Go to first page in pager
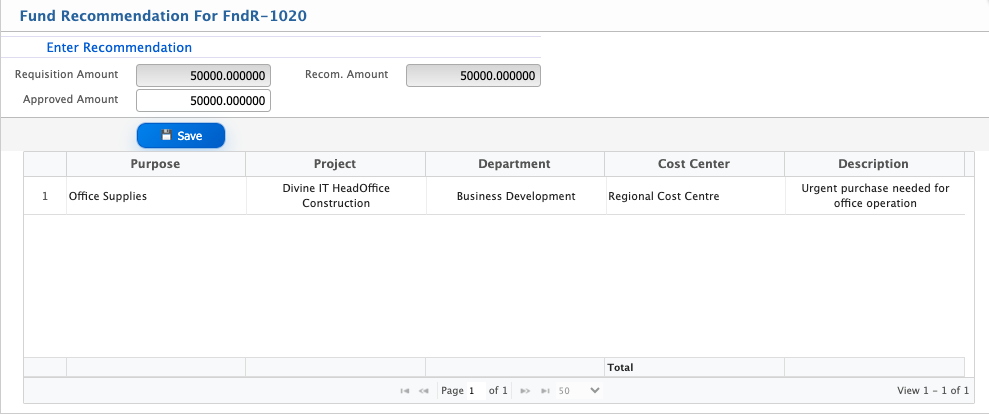This screenshot has height=414, width=989. 404,391
